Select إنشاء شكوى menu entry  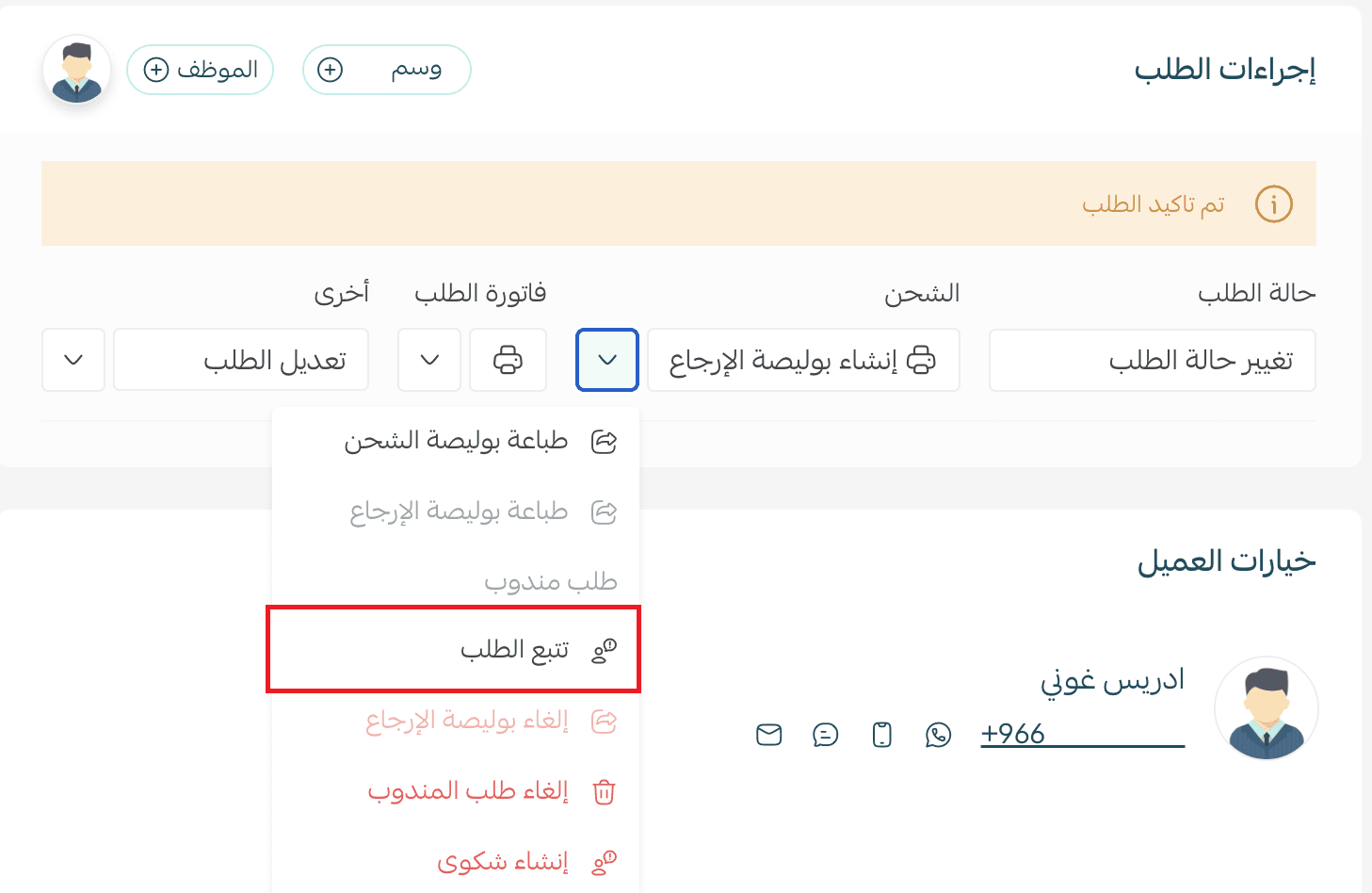(503, 862)
